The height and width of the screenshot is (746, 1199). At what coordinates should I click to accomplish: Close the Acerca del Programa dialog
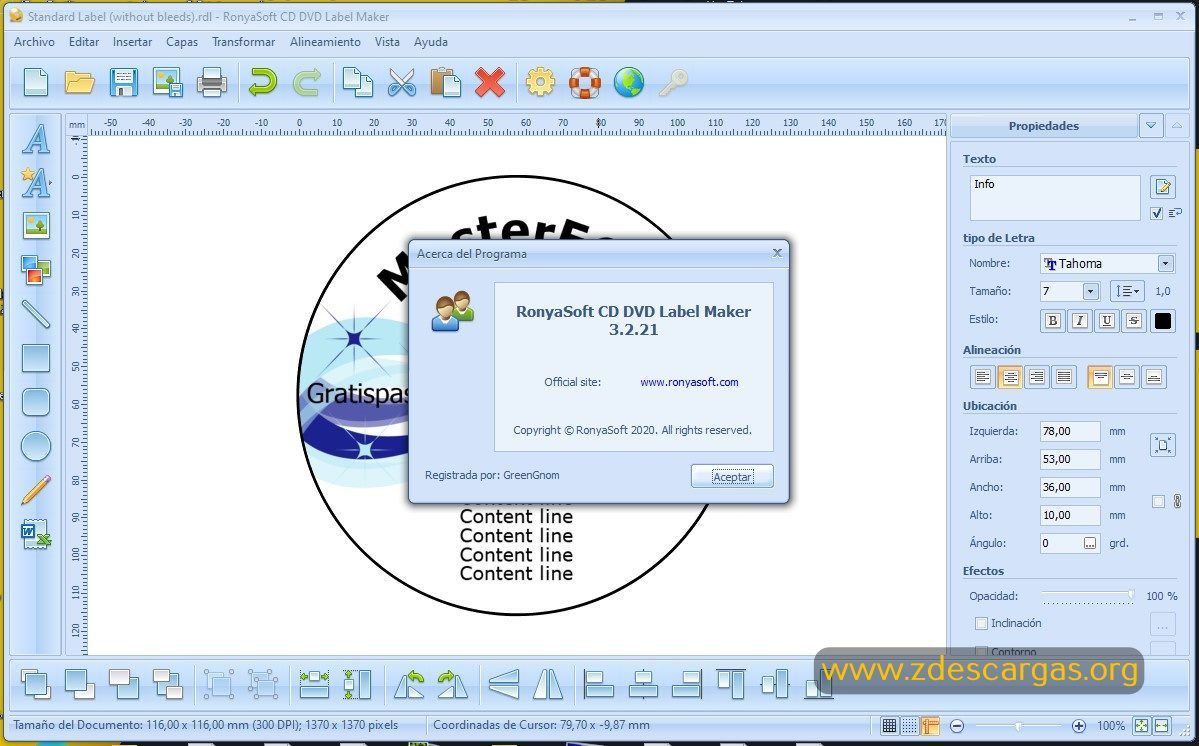coord(777,253)
